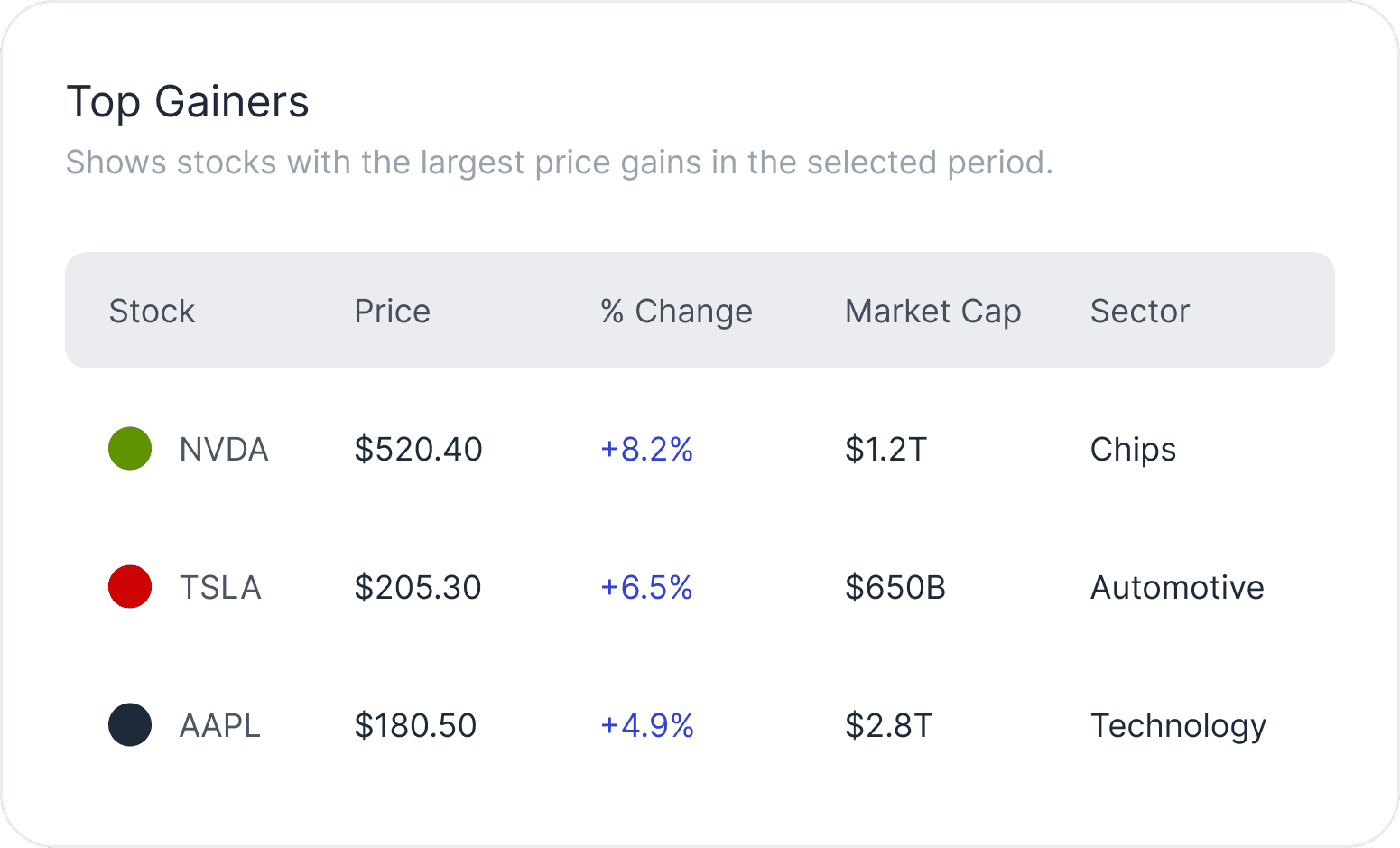
Task: Click the Automotive sector label
Action: point(1177,587)
